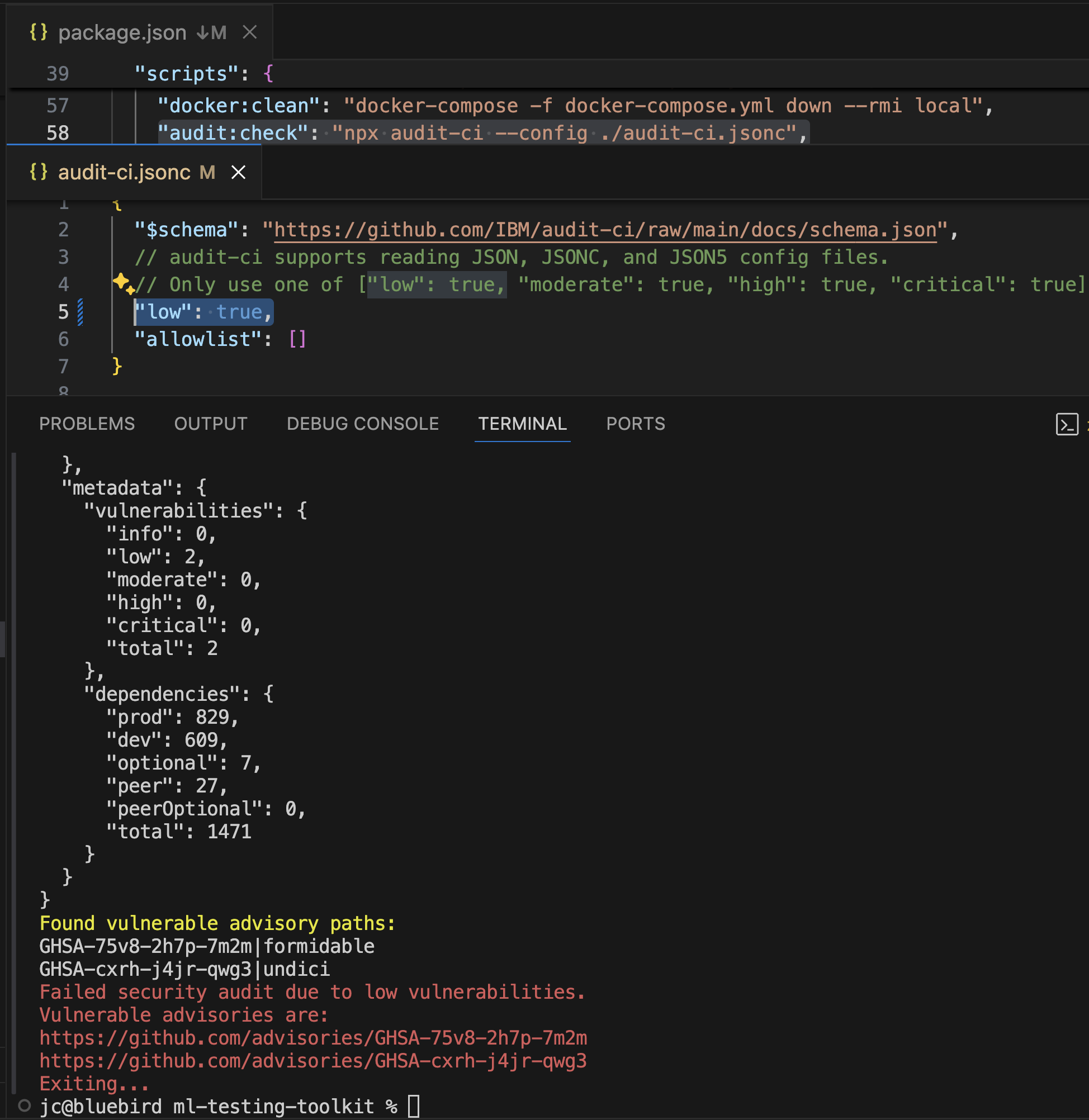Click the empty allowlist brackets
Screen dimensions: 1089x1120
click(297, 340)
